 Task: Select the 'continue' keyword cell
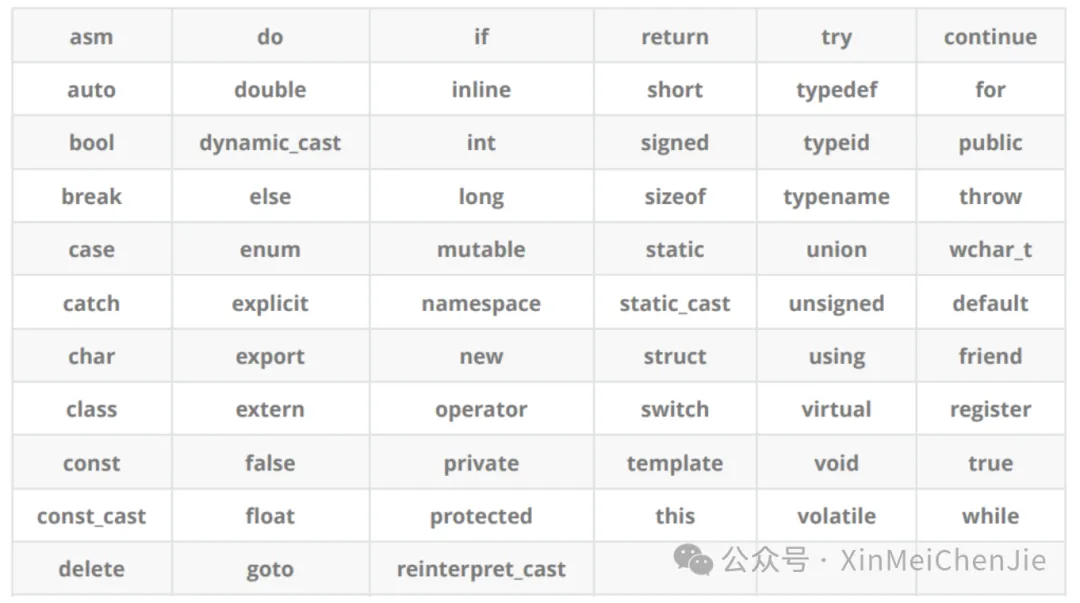coord(990,37)
